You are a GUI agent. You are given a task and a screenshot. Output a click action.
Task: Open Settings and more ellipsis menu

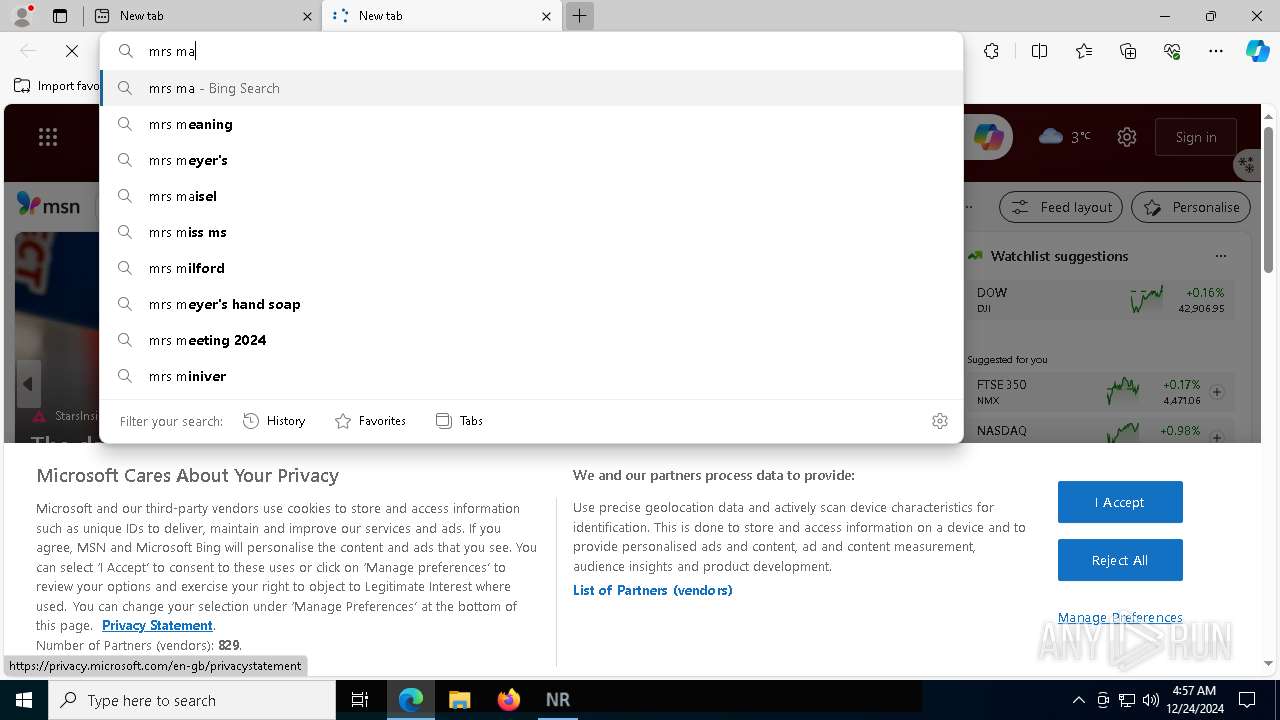click(x=1216, y=51)
